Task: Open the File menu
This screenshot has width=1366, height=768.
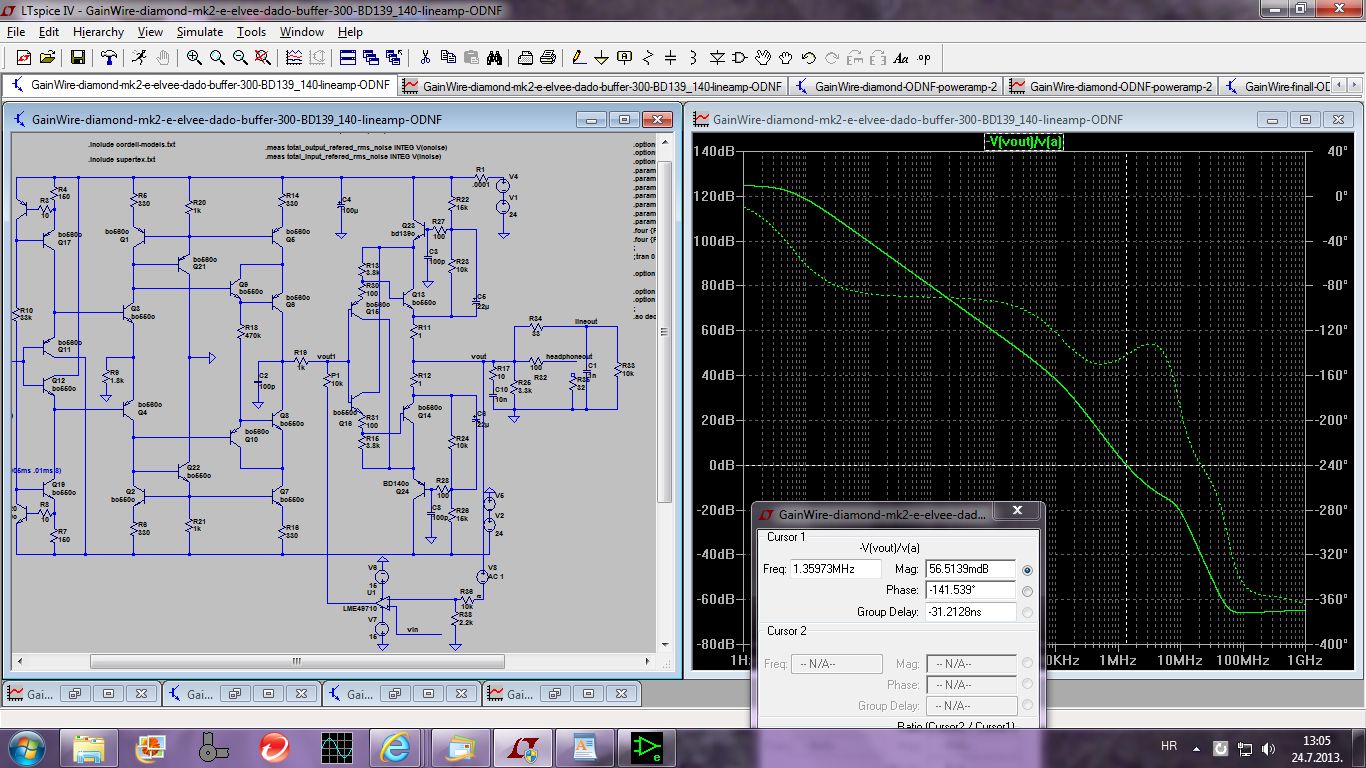Action: coord(15,32)
